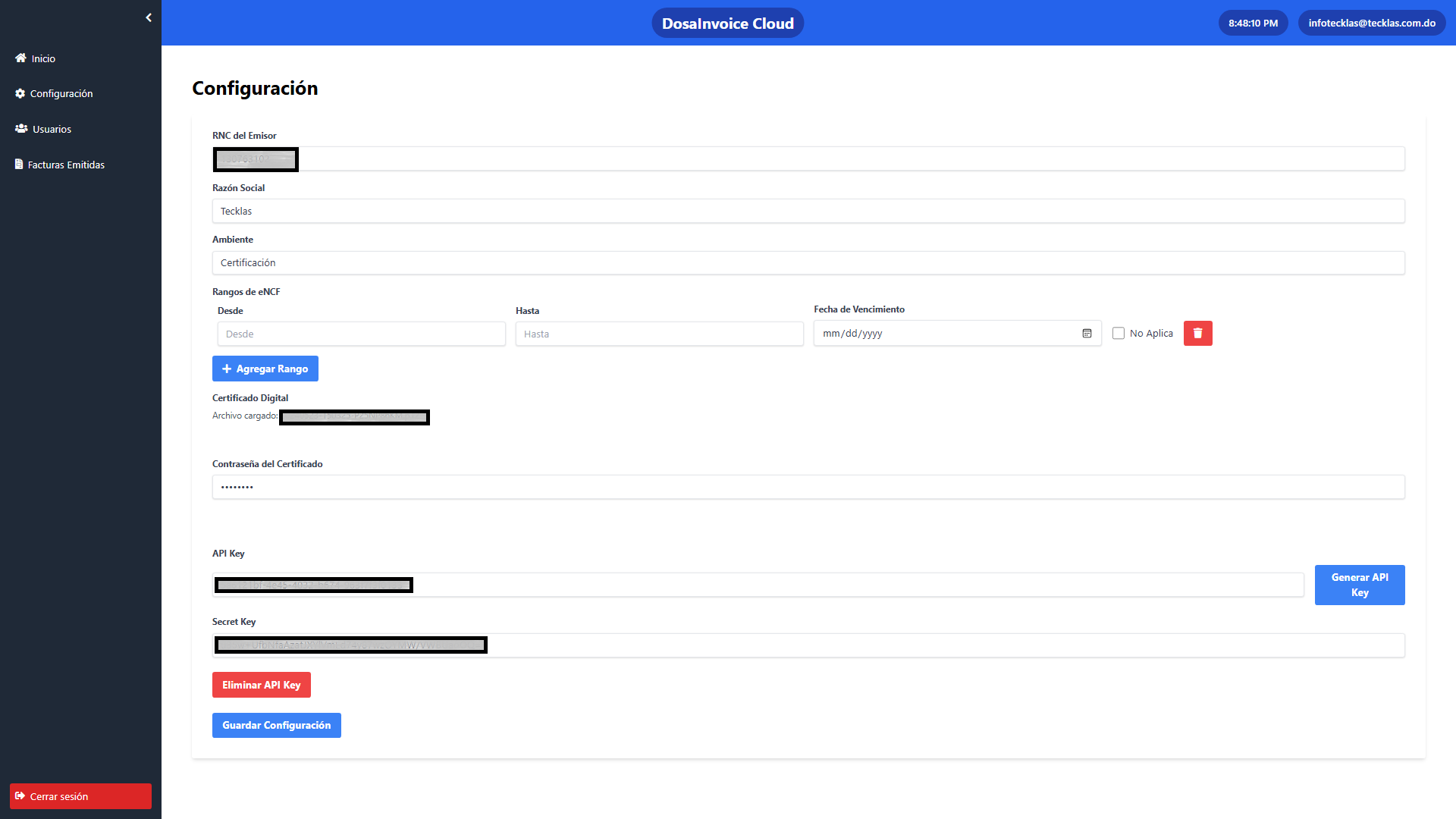Click the red trash icon to delete range

click(1197, 333)
